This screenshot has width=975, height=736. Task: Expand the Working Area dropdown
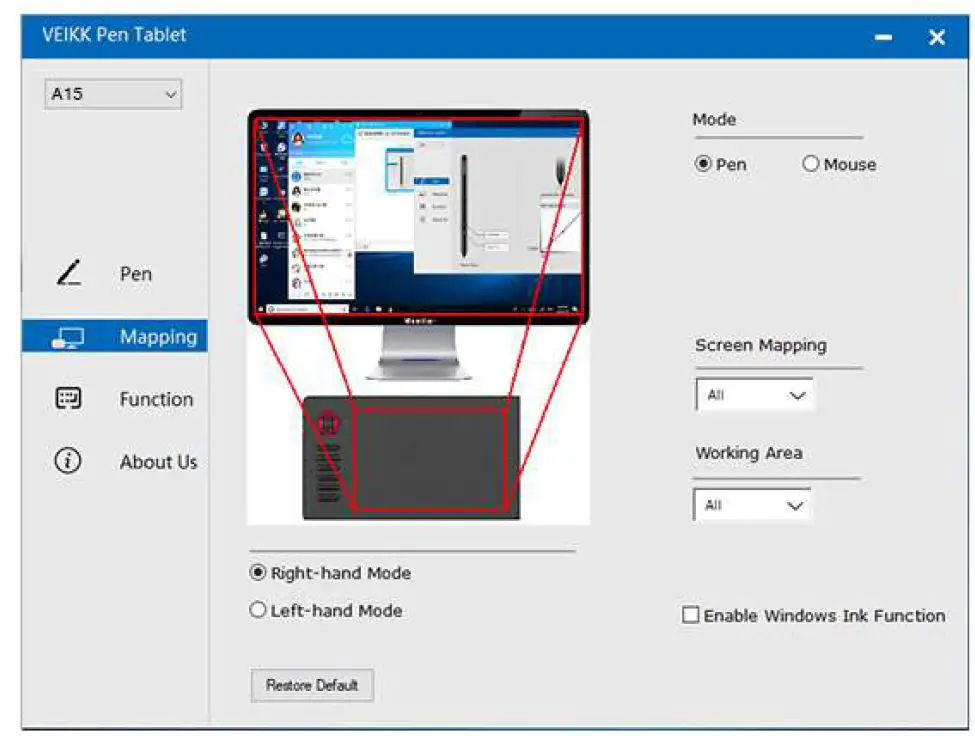[752, 505]
